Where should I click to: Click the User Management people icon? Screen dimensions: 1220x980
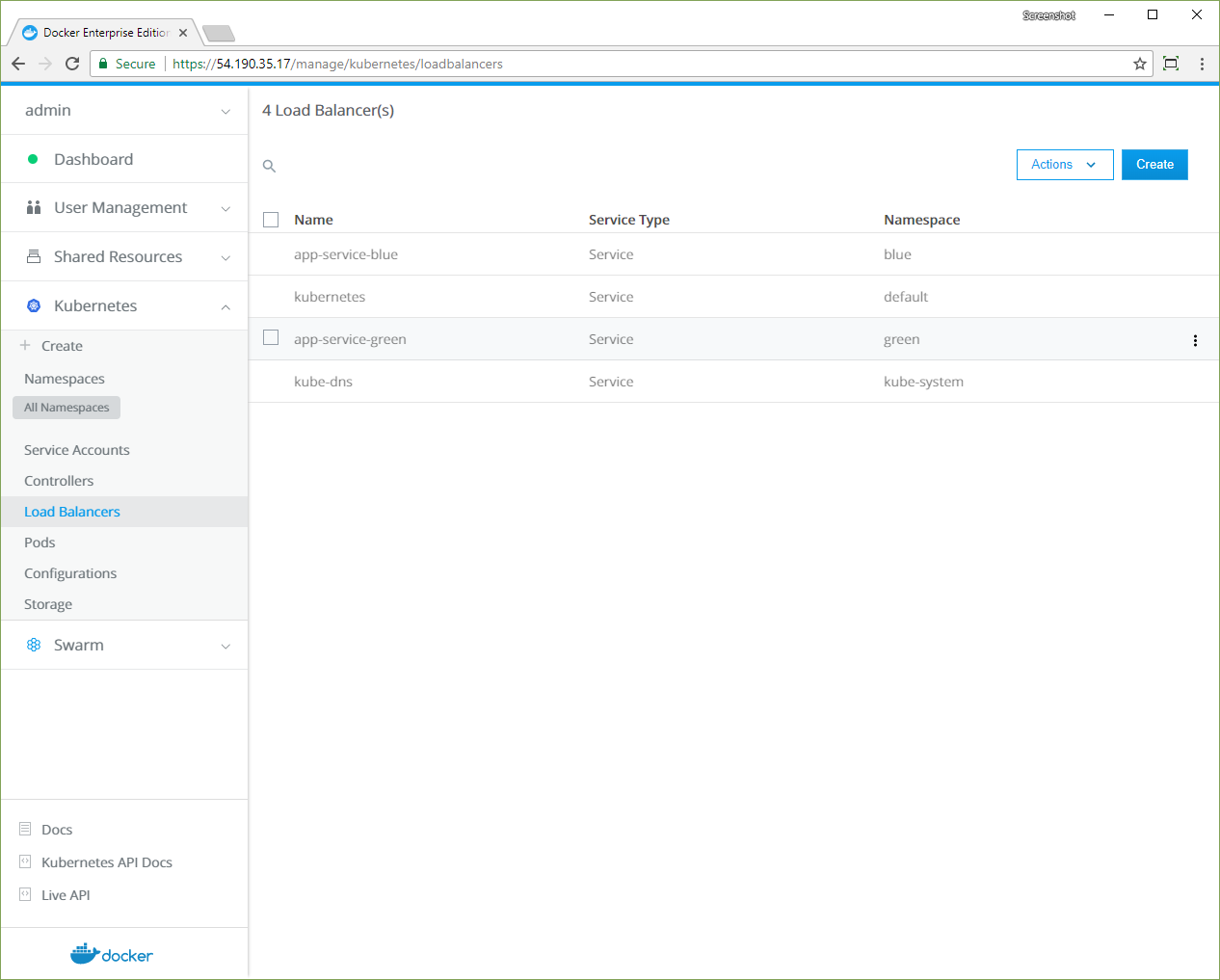pos(34,207)
